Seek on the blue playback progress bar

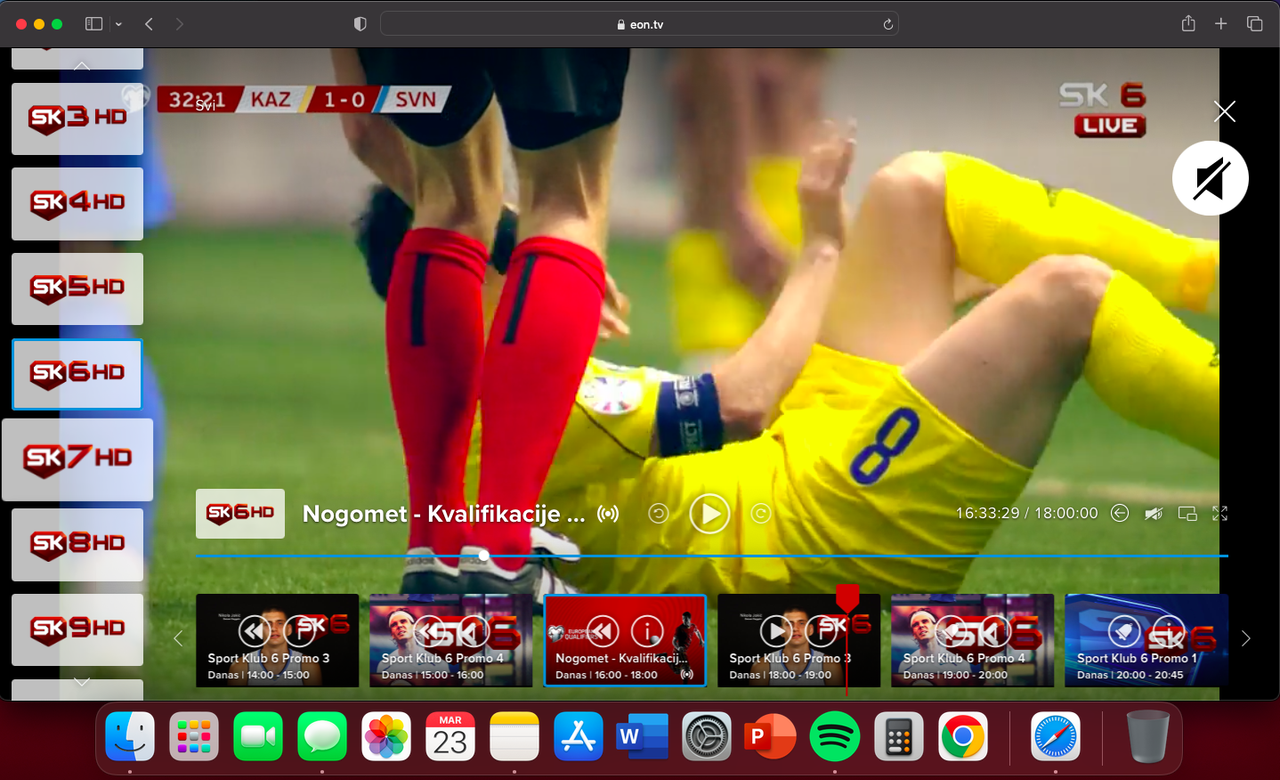tap(712, 555)
